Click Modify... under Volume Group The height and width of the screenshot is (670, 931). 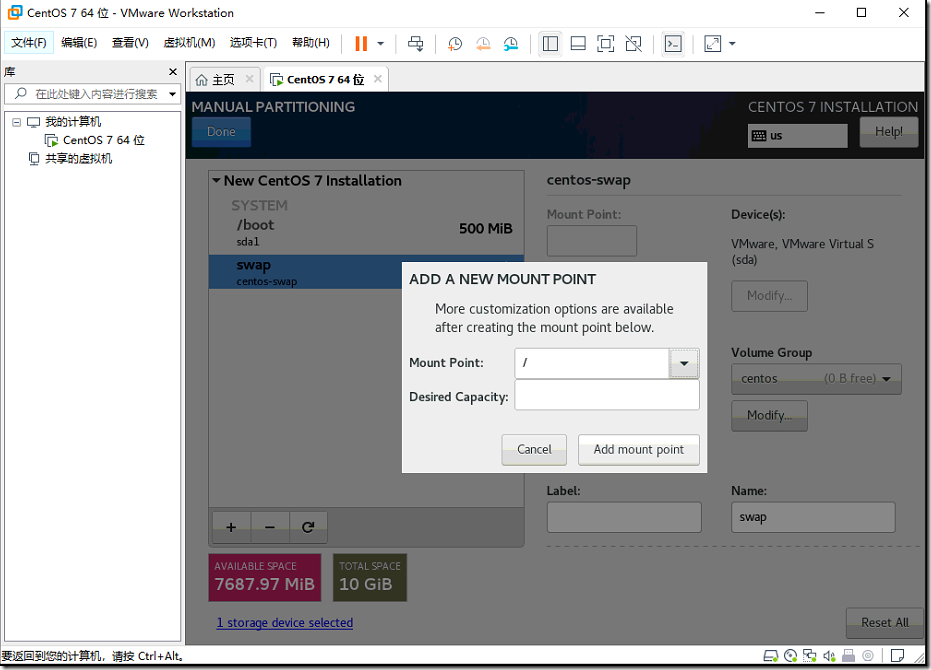pyautogui.click(x=769, y=416)
